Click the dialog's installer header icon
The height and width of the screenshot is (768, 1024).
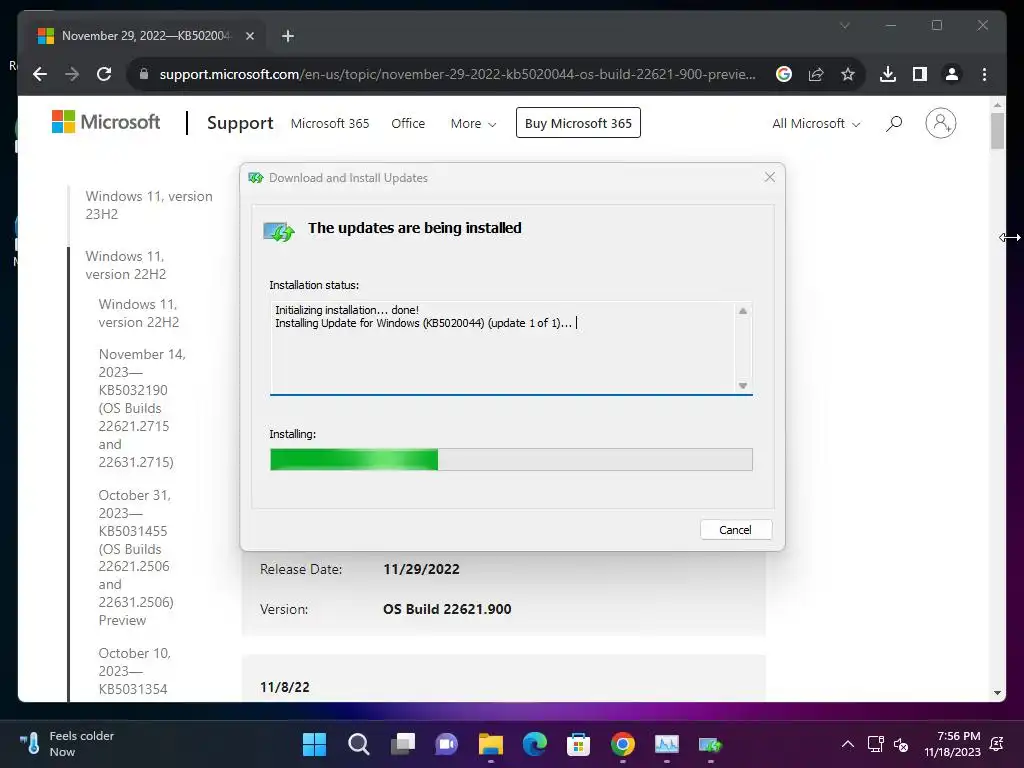(x=279, y=231)
